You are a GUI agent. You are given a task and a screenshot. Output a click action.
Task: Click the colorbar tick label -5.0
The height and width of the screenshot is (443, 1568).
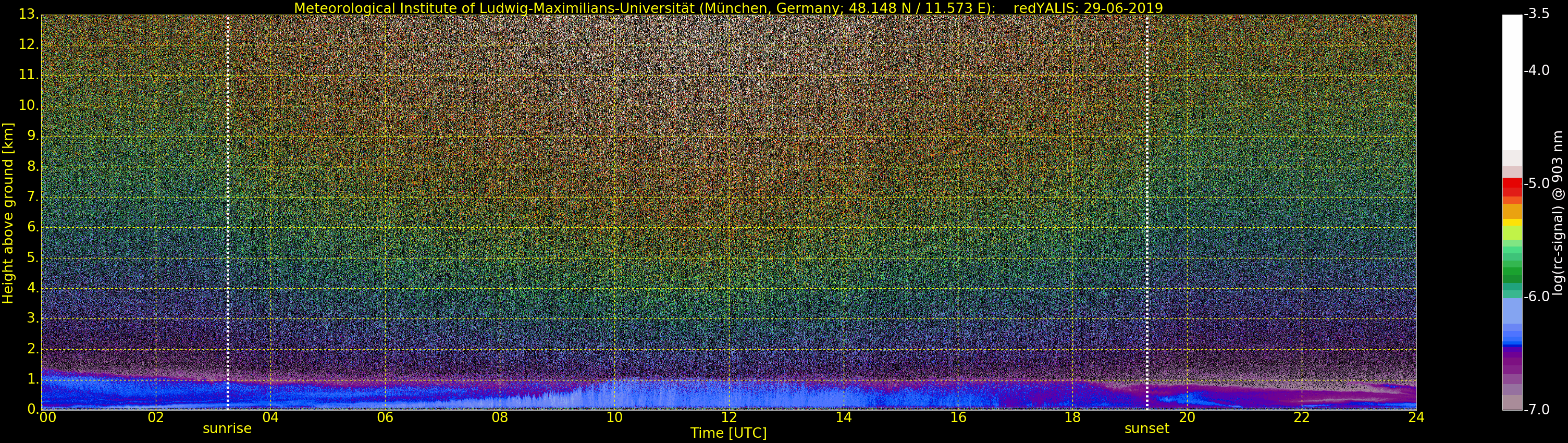(1537, 184)
